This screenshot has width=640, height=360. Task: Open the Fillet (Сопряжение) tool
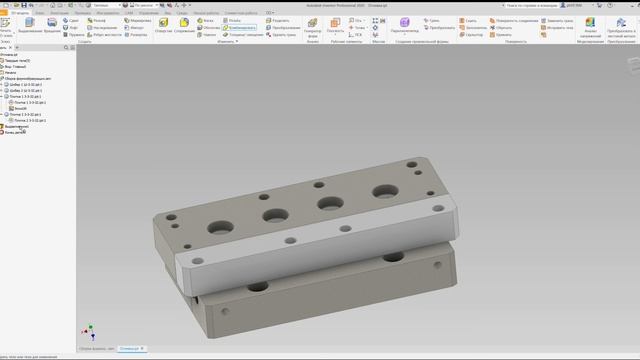pos(184,25)
